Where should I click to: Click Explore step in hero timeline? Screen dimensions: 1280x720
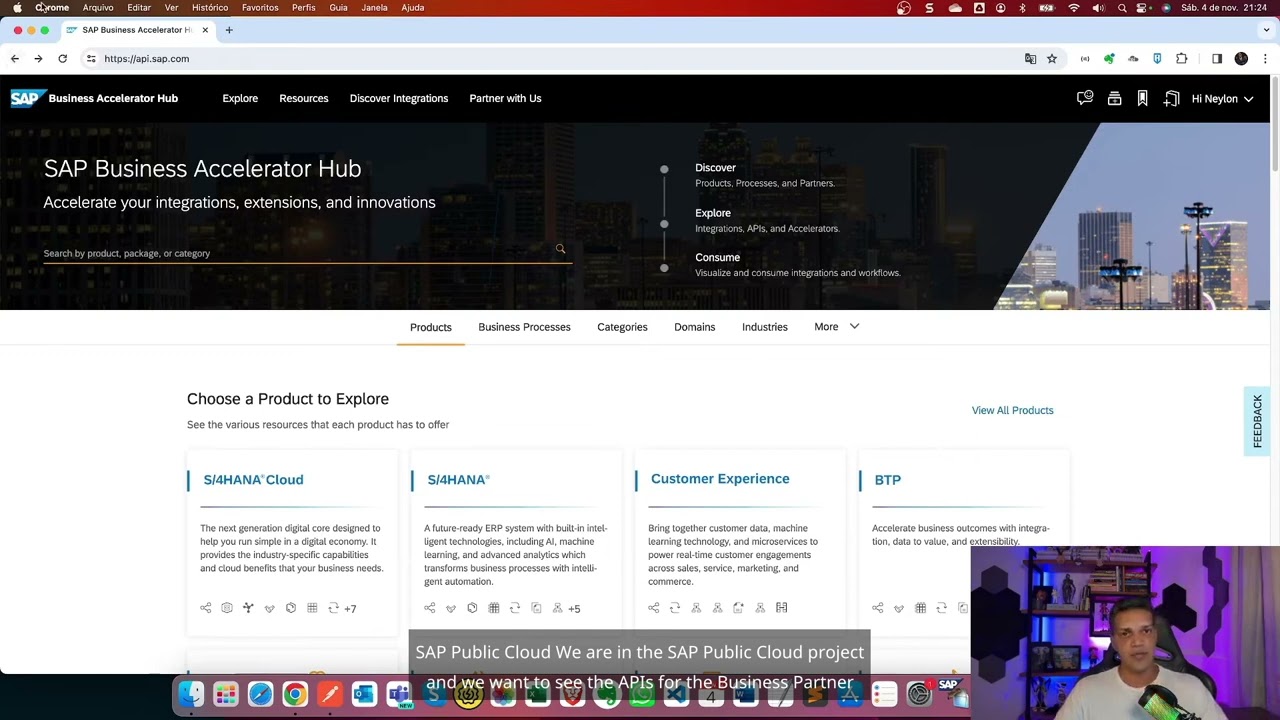713,213
